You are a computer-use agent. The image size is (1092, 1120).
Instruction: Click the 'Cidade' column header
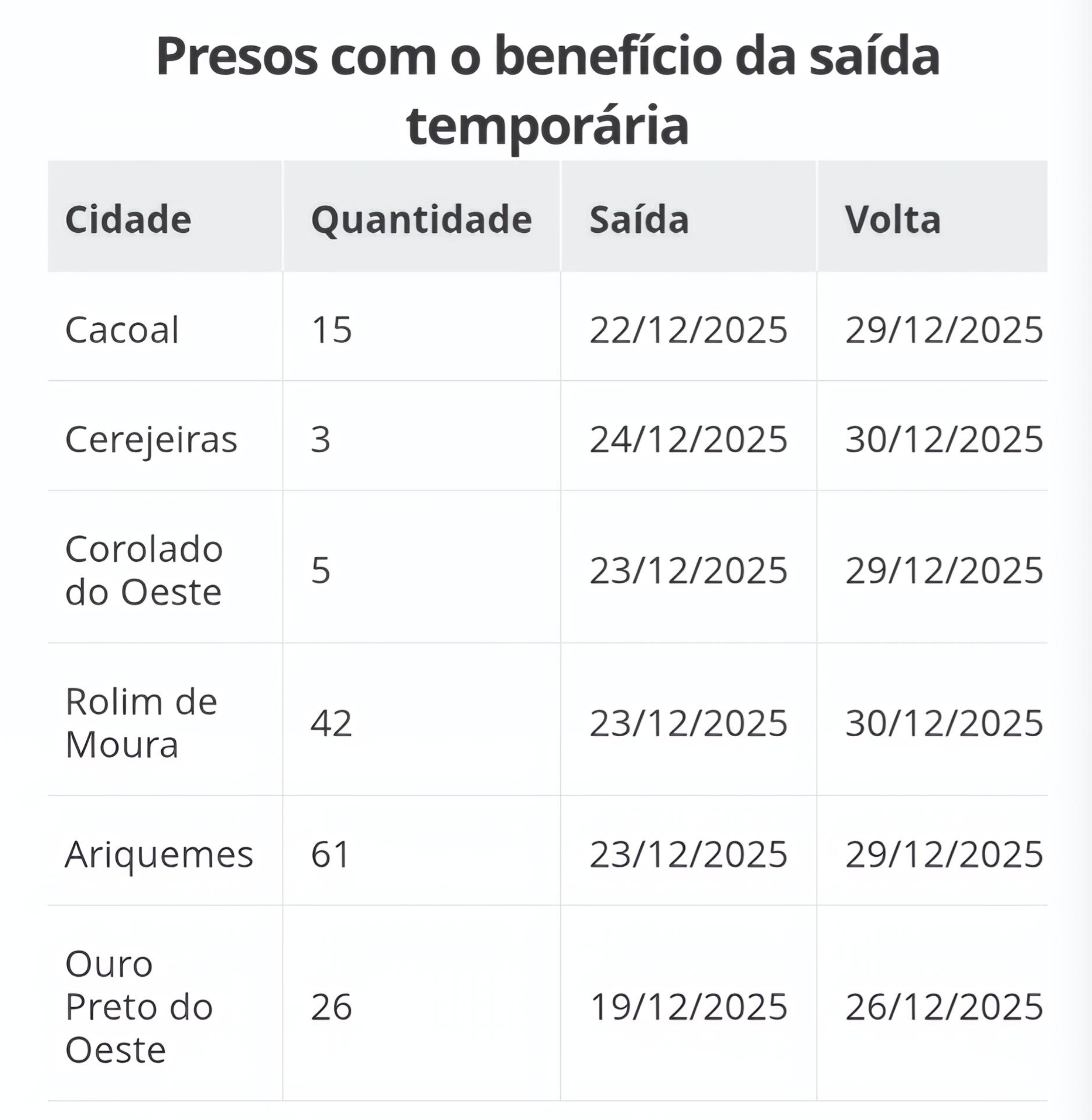click(x=128, y=219)
